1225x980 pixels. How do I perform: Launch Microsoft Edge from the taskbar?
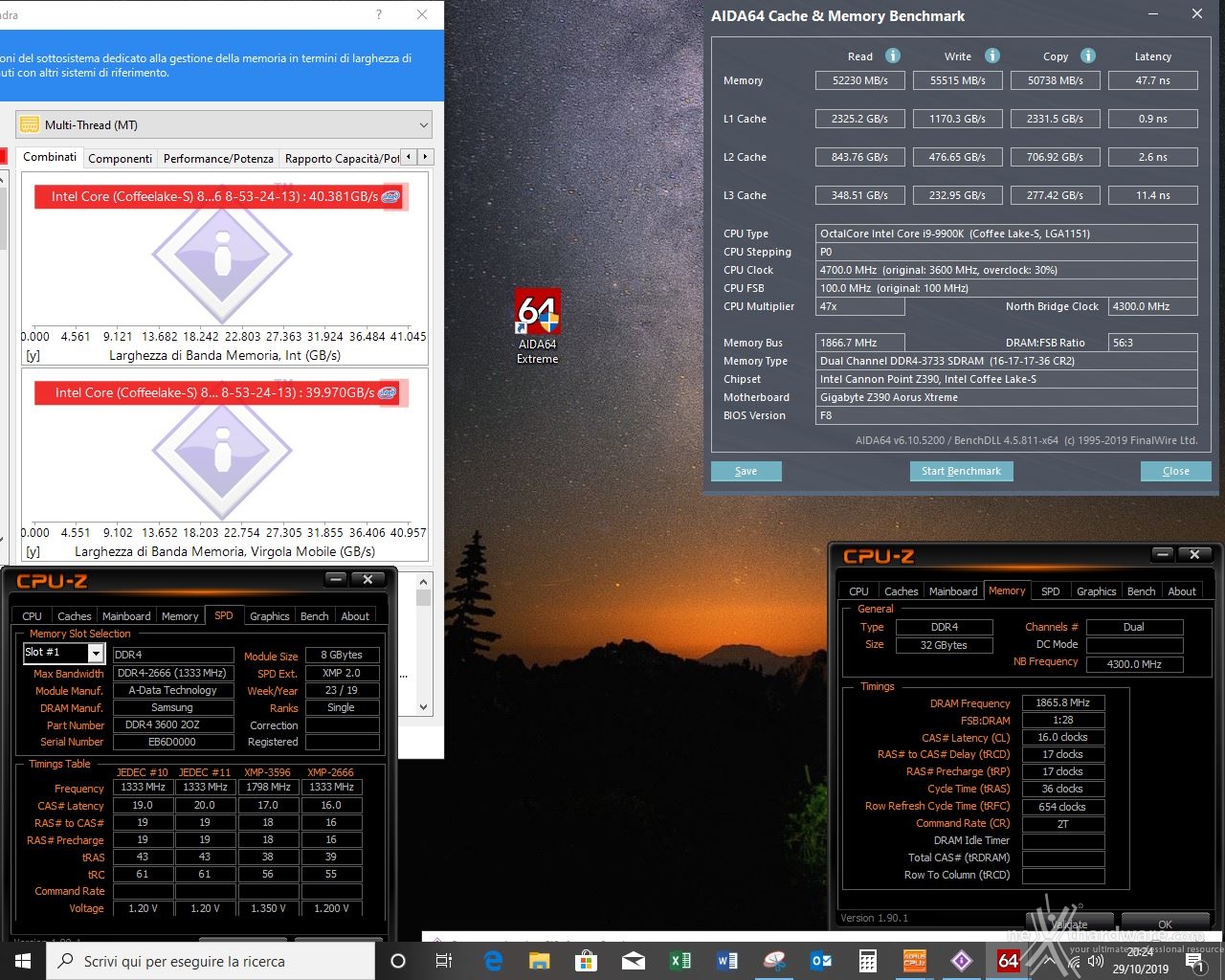click(493, 961)
